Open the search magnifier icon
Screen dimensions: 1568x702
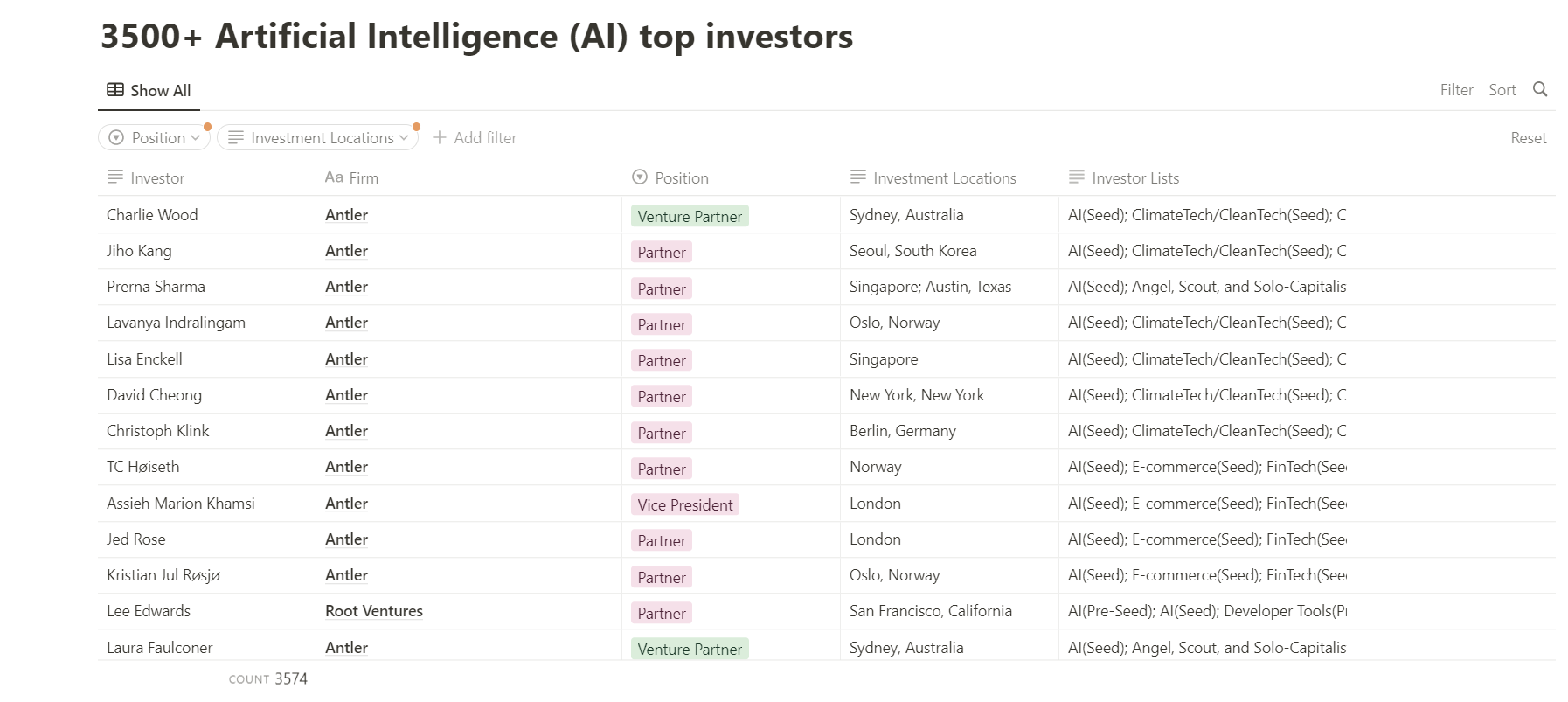(x=1540, y=89)
